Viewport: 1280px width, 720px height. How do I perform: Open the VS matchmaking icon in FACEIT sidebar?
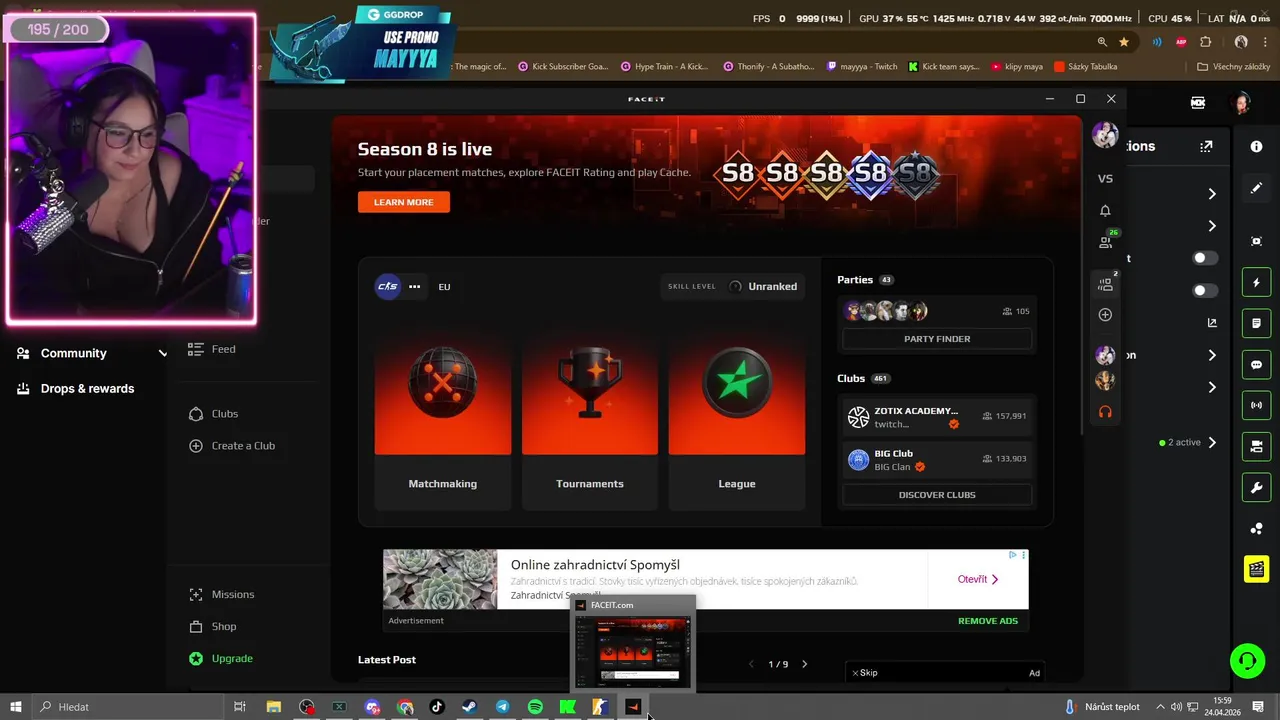tap(1105, 179)
